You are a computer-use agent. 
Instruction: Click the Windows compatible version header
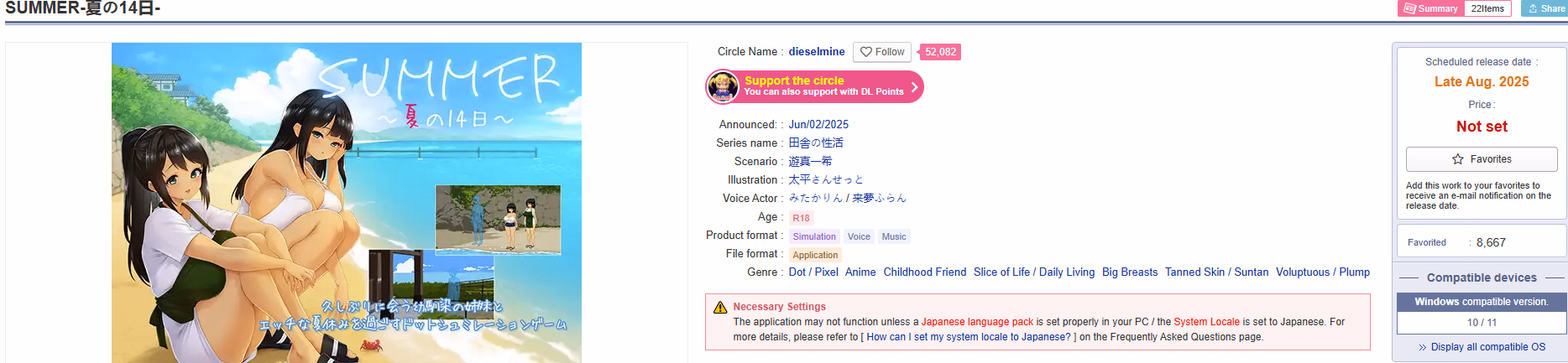[1482, 302]
